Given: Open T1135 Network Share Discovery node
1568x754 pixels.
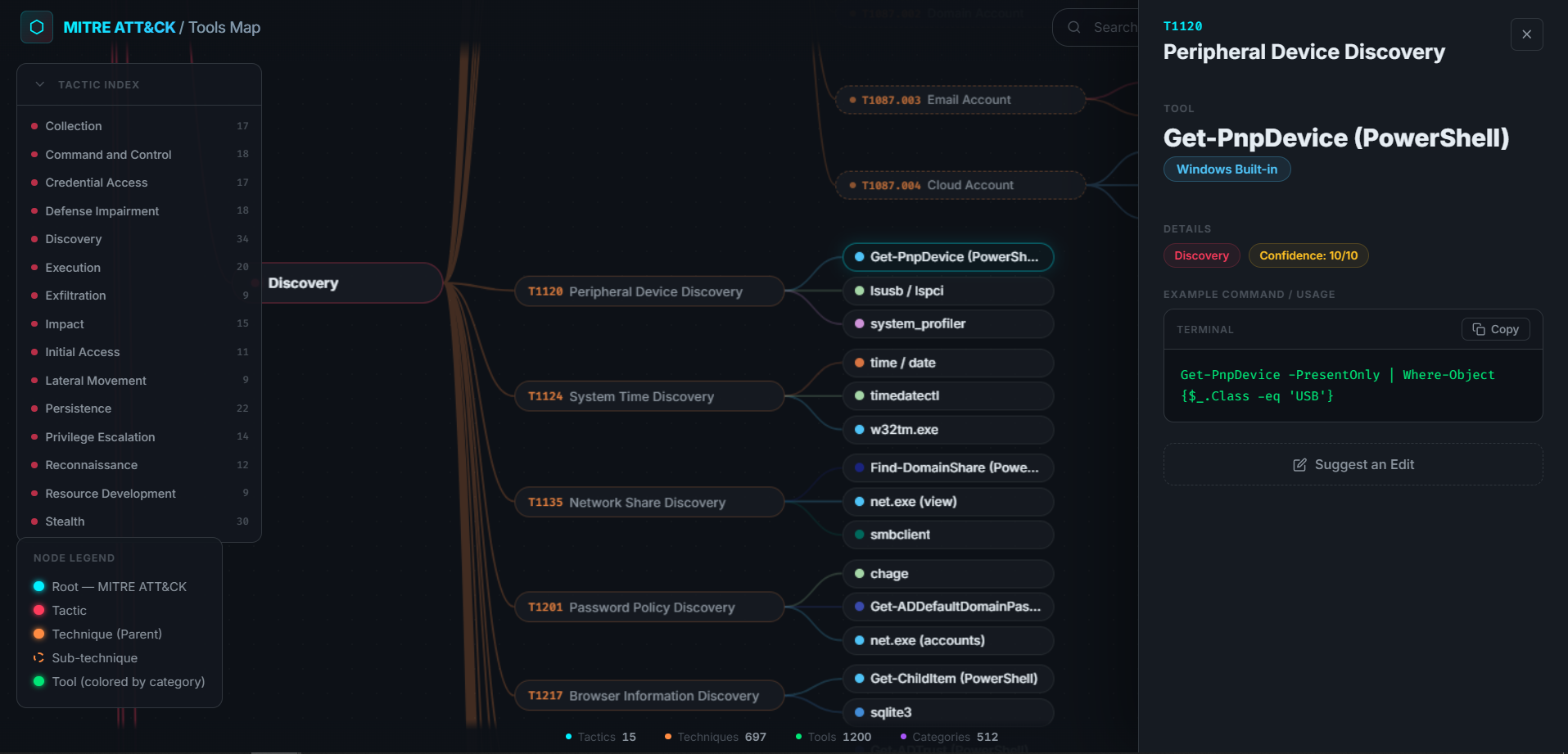Looking at the screenshot, I should (649, 502).
